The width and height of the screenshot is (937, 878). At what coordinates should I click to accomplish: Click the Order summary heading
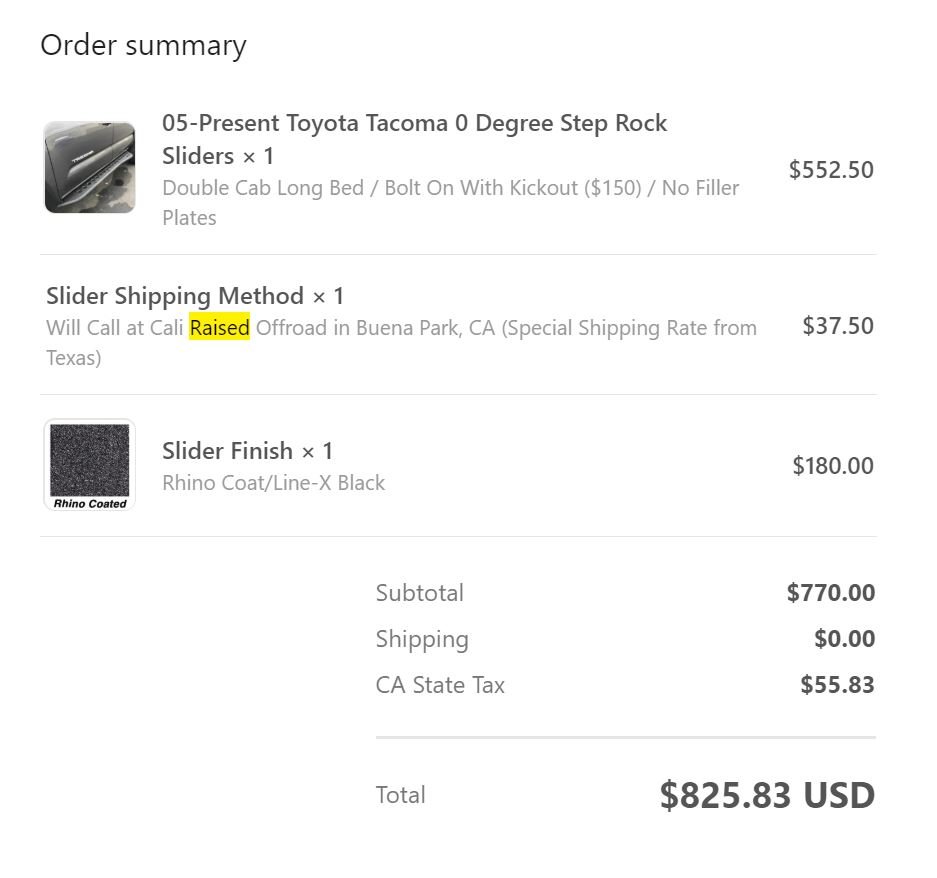[143, 45]
